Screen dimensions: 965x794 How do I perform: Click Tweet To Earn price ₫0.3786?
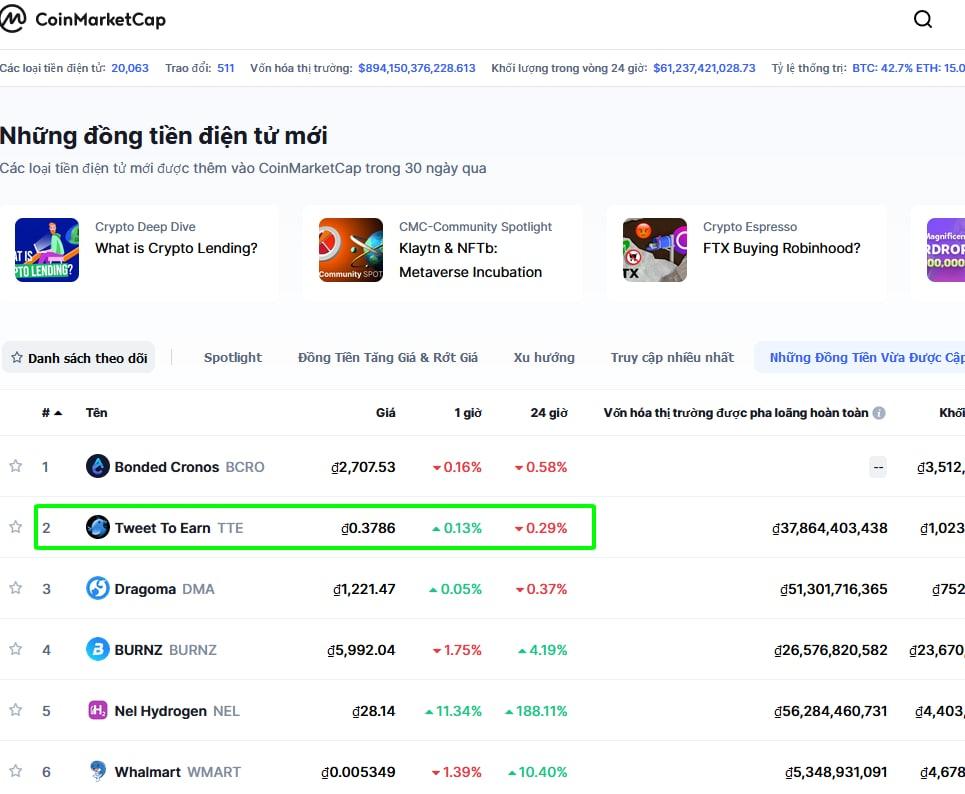coord(368,527)
